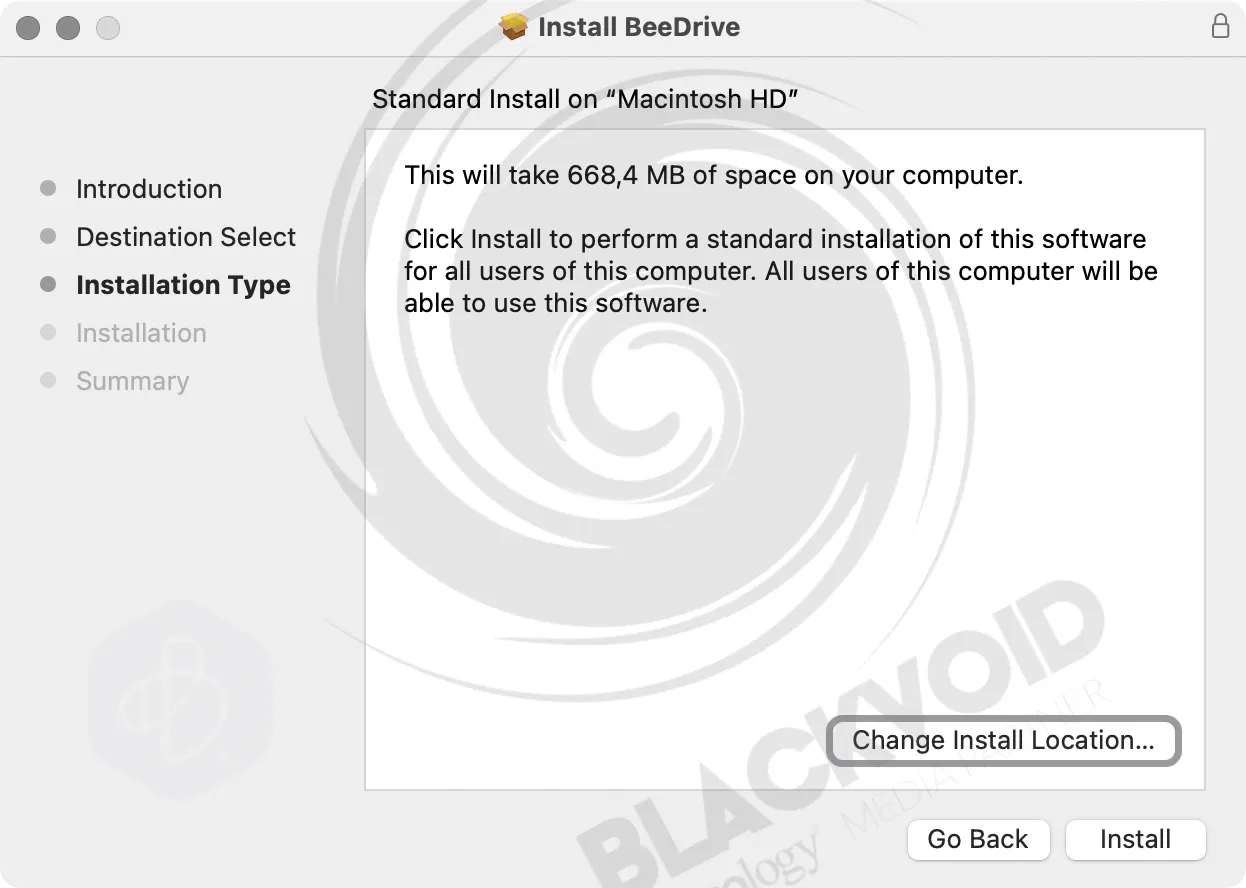Click the greyed Summary step

pyautogui.click(x=132, y=381)
